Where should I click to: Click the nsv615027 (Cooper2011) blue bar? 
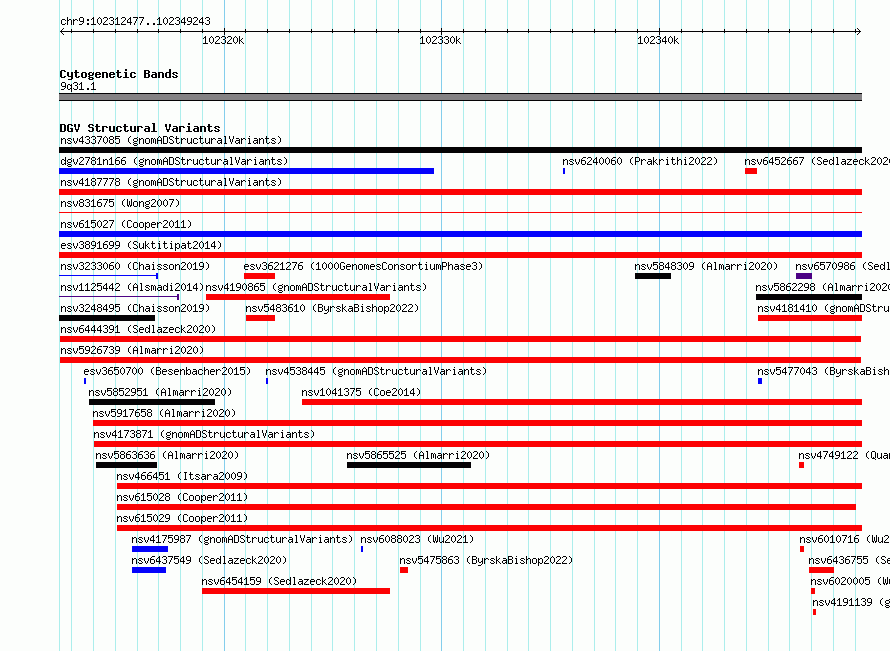tap(460, 234)
